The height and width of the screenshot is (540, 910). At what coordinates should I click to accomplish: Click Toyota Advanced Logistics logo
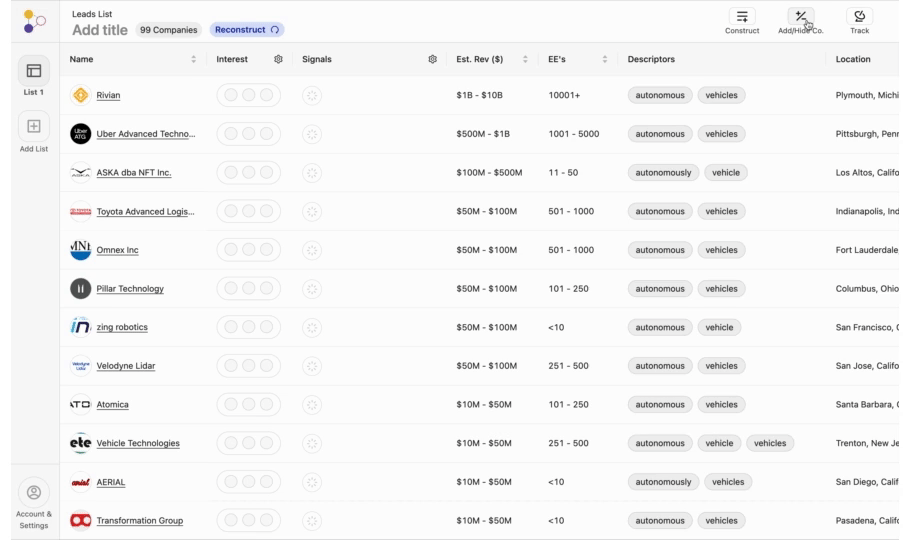(81, 211)
